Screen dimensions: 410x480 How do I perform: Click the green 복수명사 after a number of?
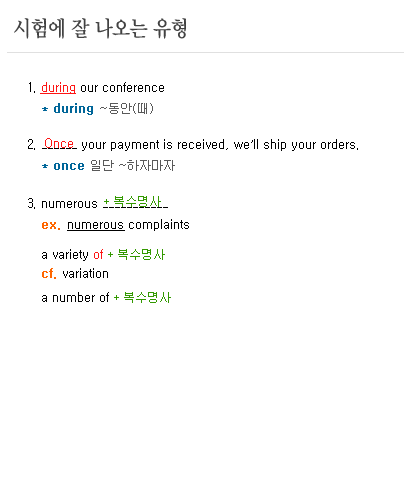(x=147, y=298)
